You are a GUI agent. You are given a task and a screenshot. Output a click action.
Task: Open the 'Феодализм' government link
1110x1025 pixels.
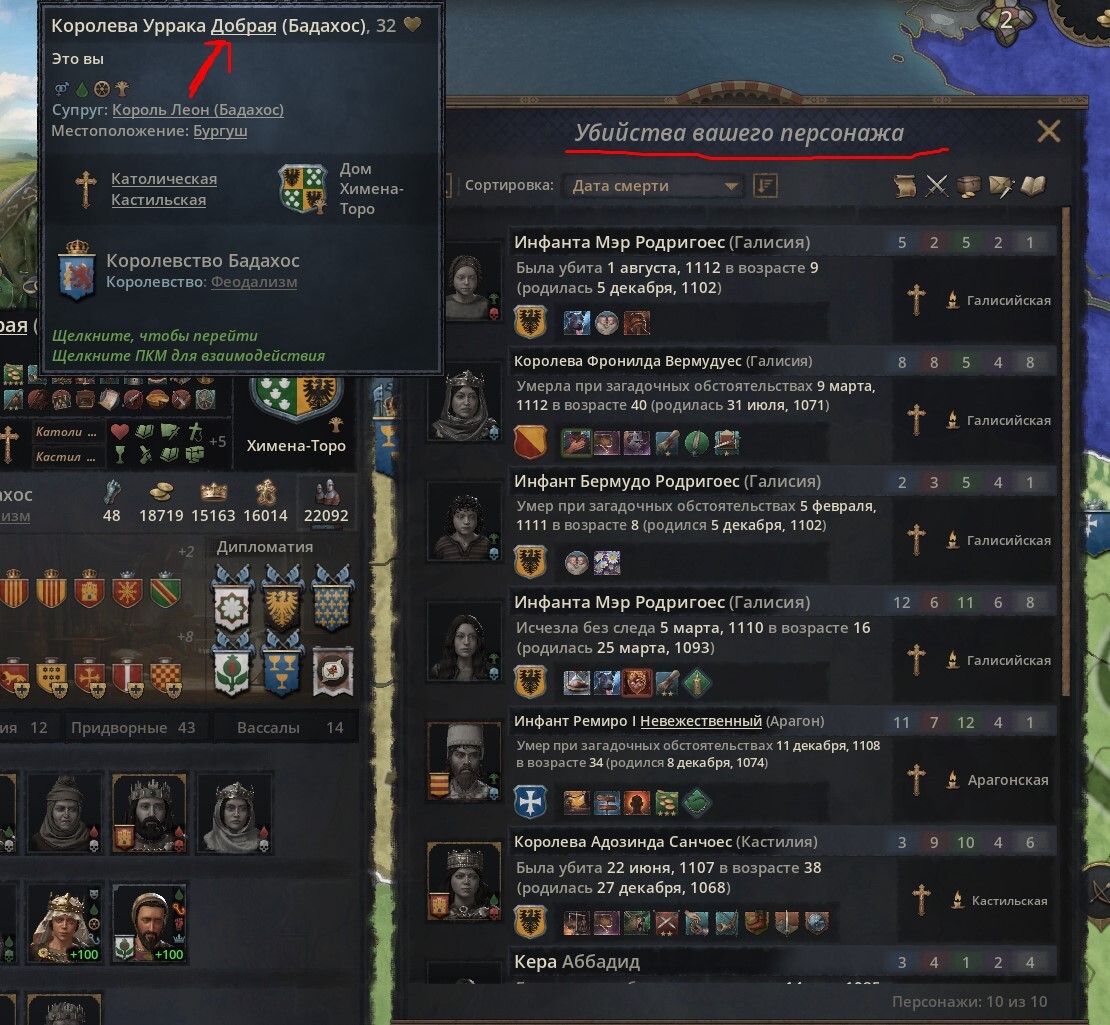click(253, 282)
